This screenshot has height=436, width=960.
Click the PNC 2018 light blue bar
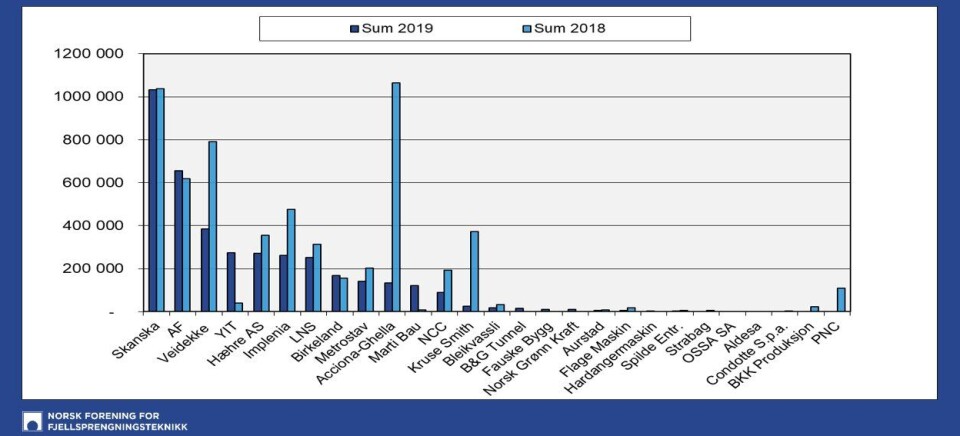click(x=841, y=300)
